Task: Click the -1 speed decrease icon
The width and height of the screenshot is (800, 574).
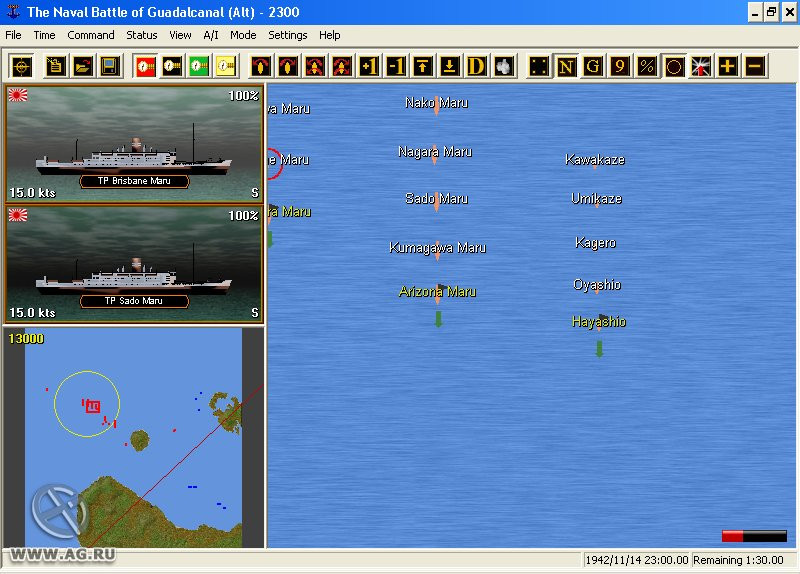Action: pos(395,66)
